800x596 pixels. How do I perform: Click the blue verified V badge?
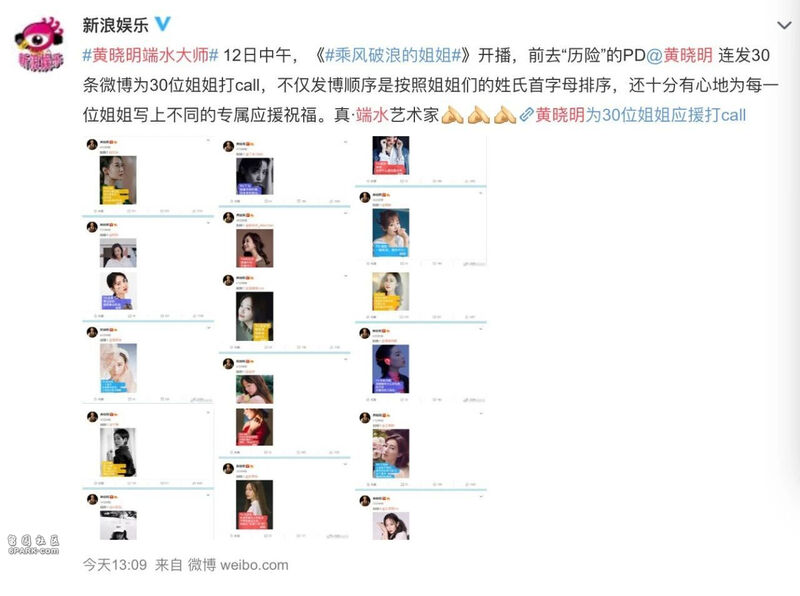[x=162, y=23]
